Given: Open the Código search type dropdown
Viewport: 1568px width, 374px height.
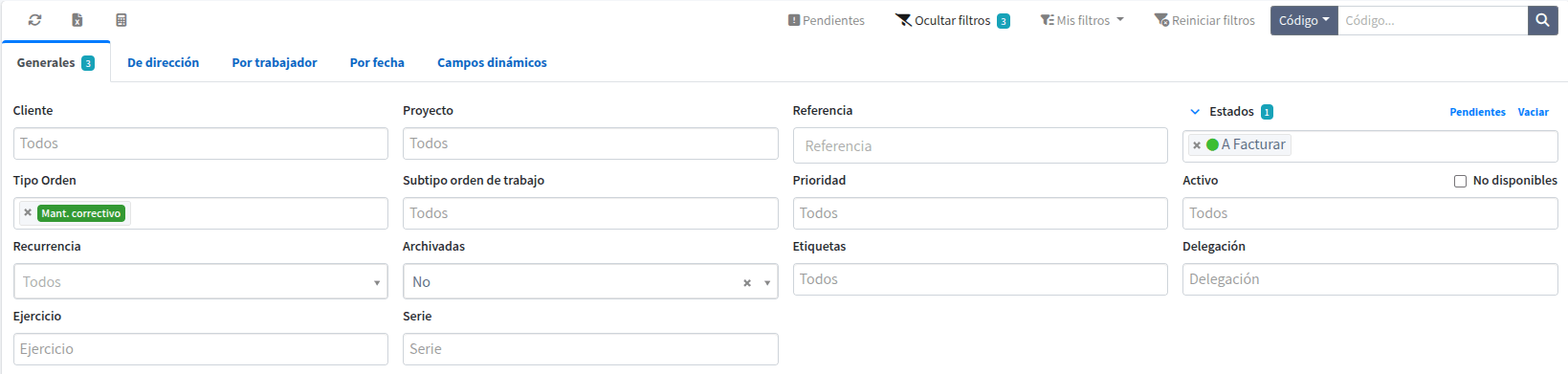Looking at the screenshot, I should pyautogui.click(x=1304, y=20).
